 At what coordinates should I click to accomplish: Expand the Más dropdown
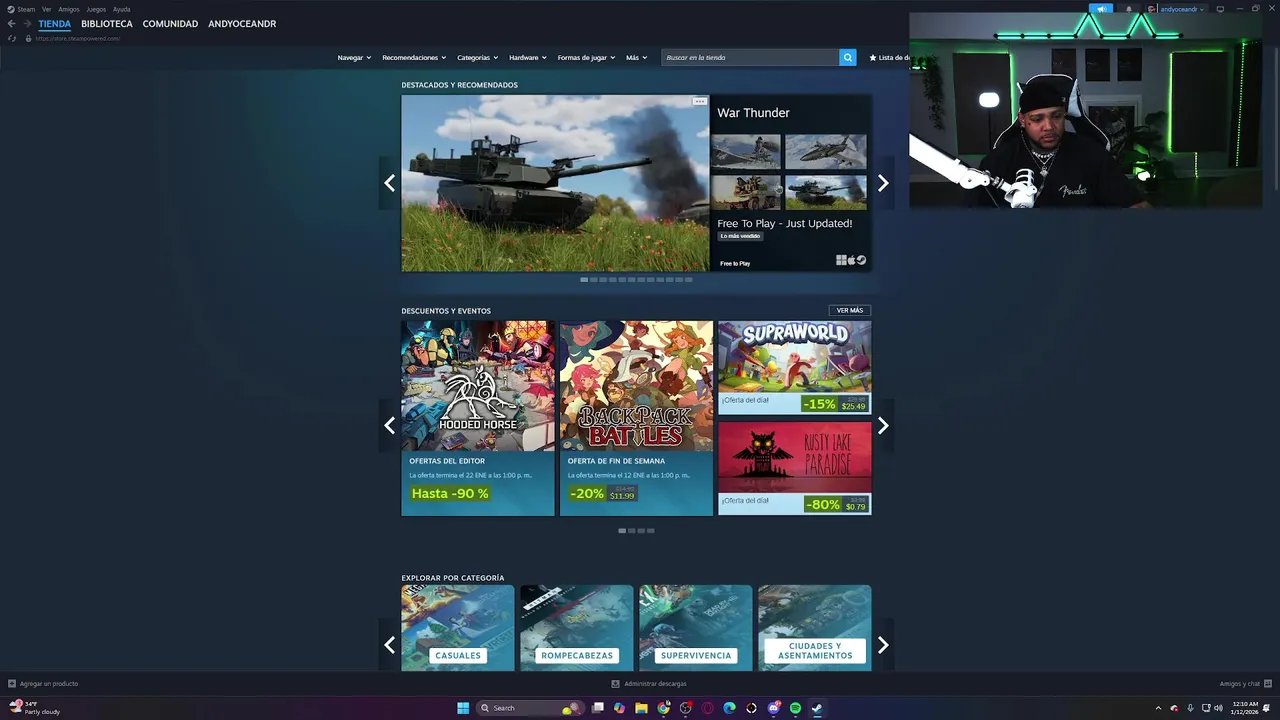(x=637, y=57)
